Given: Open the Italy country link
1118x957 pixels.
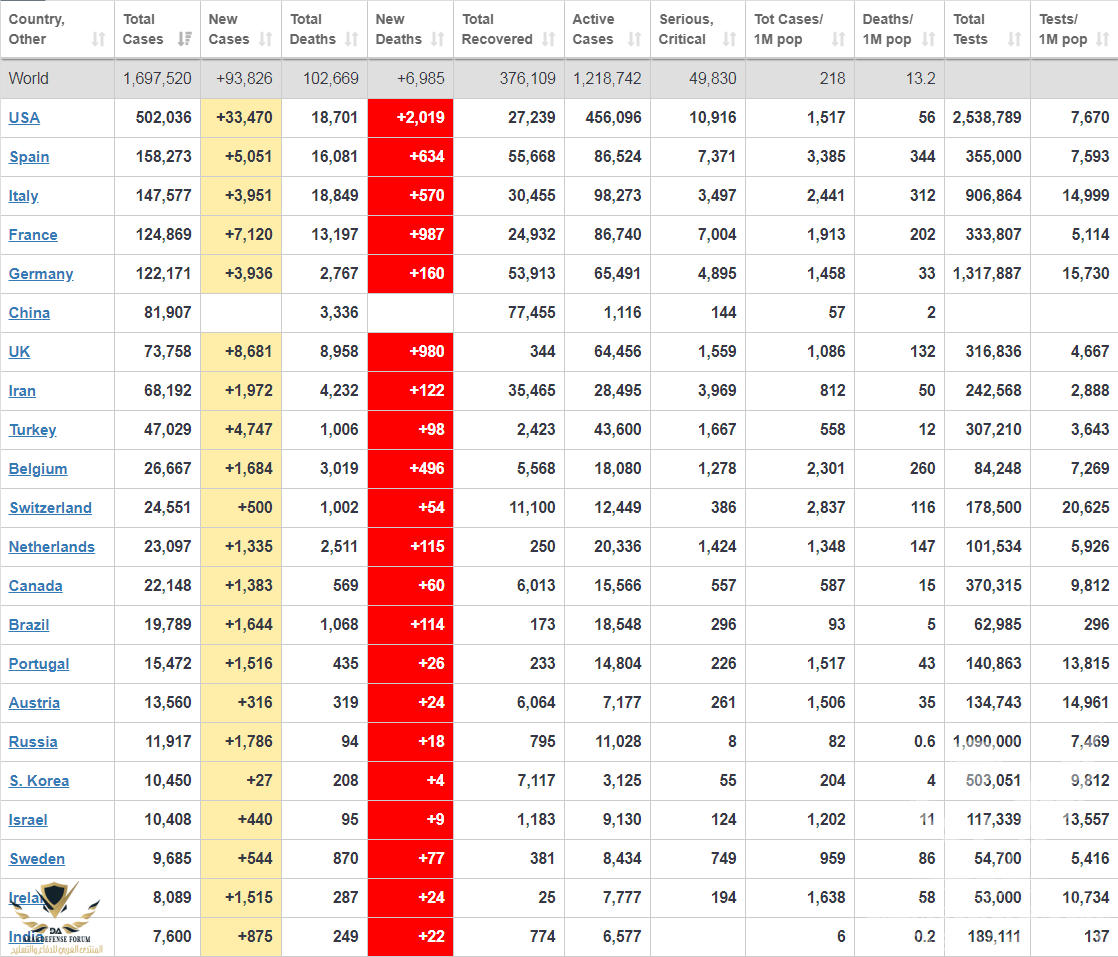Looking at the screenshot, I should click(24, 196).
